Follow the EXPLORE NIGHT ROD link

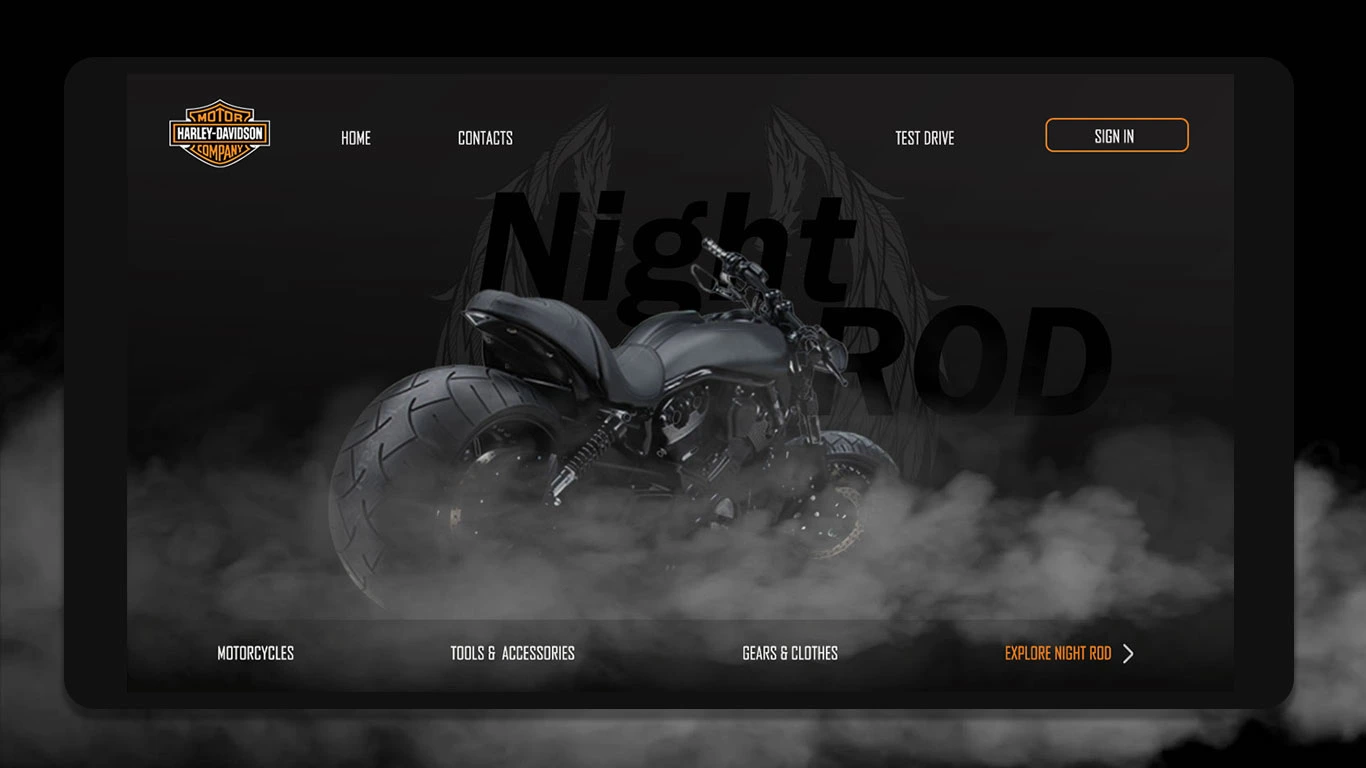pyautogui.click(x=1058, y=653)
